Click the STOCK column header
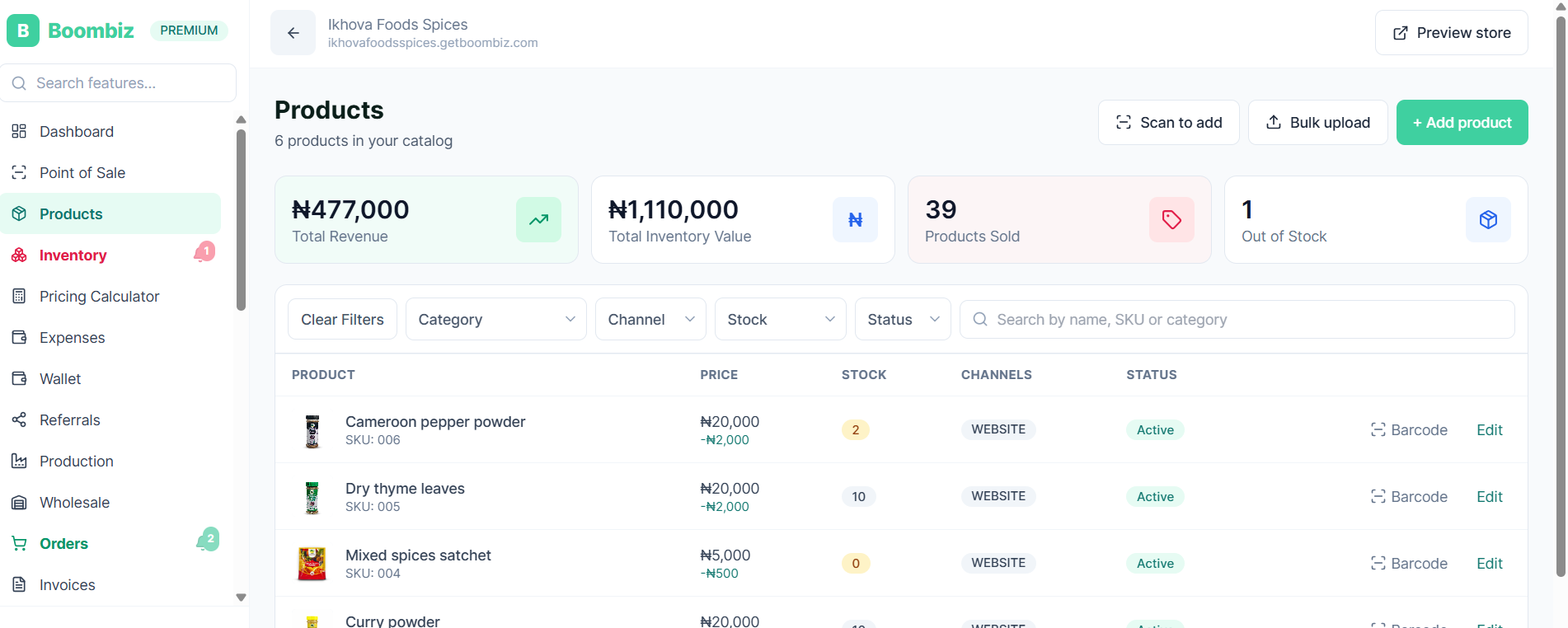1568x628 pixels. point(864,375)
